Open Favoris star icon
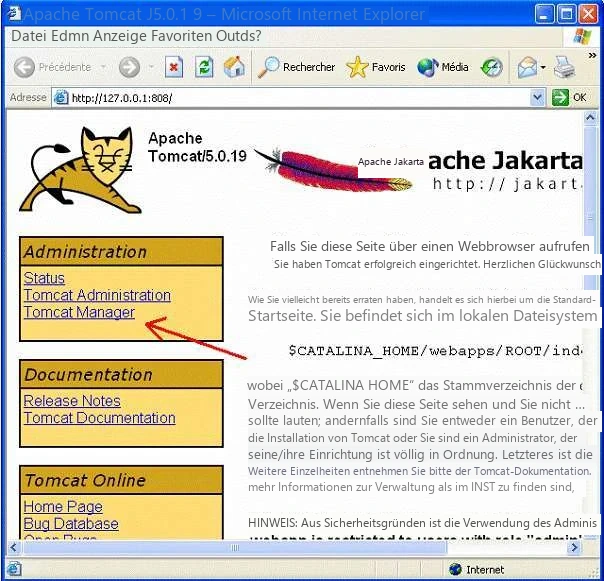 pyautogui.click(x=357, y=67)
